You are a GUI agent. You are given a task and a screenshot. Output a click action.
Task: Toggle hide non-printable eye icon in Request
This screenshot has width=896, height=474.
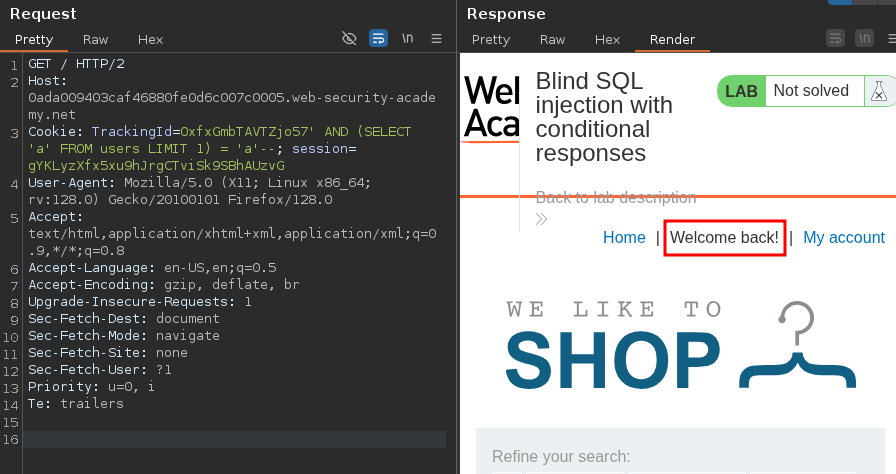[x=349, y=38]
